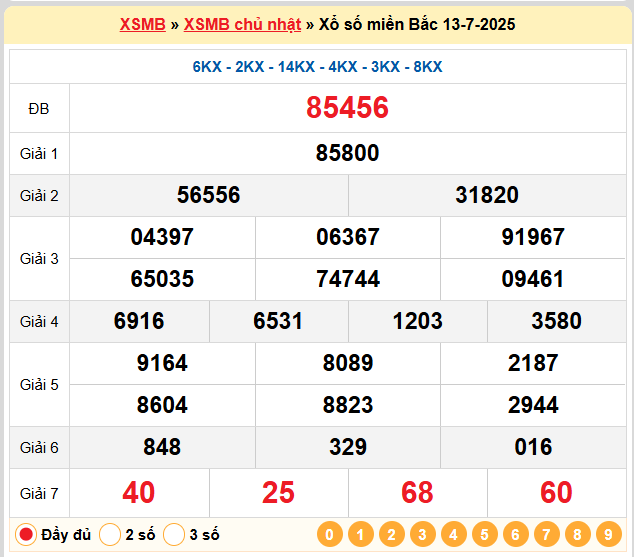This screenshot has height=557, width=634.
Task: Click Giải 3 number 04397
Action: [x=162, y=237]
